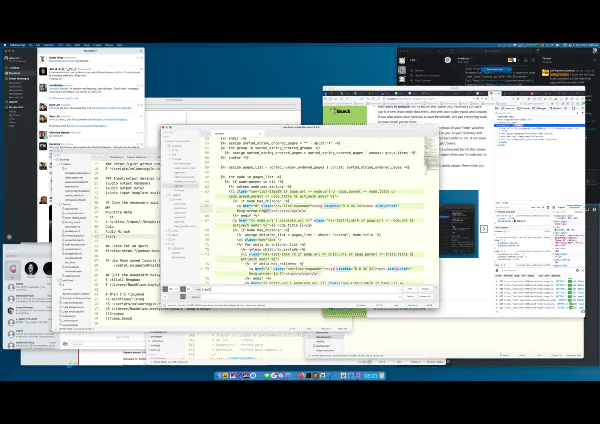
Task: Click the element picker icon in DevTools
Action: (497, 108)
